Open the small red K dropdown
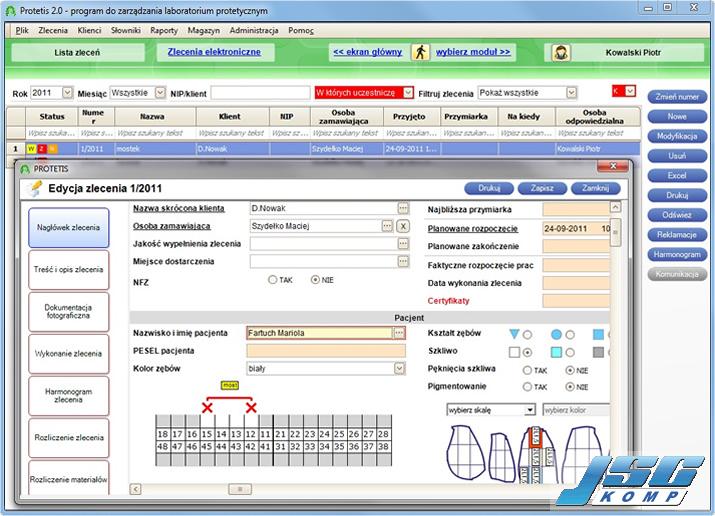 [630, 91]
